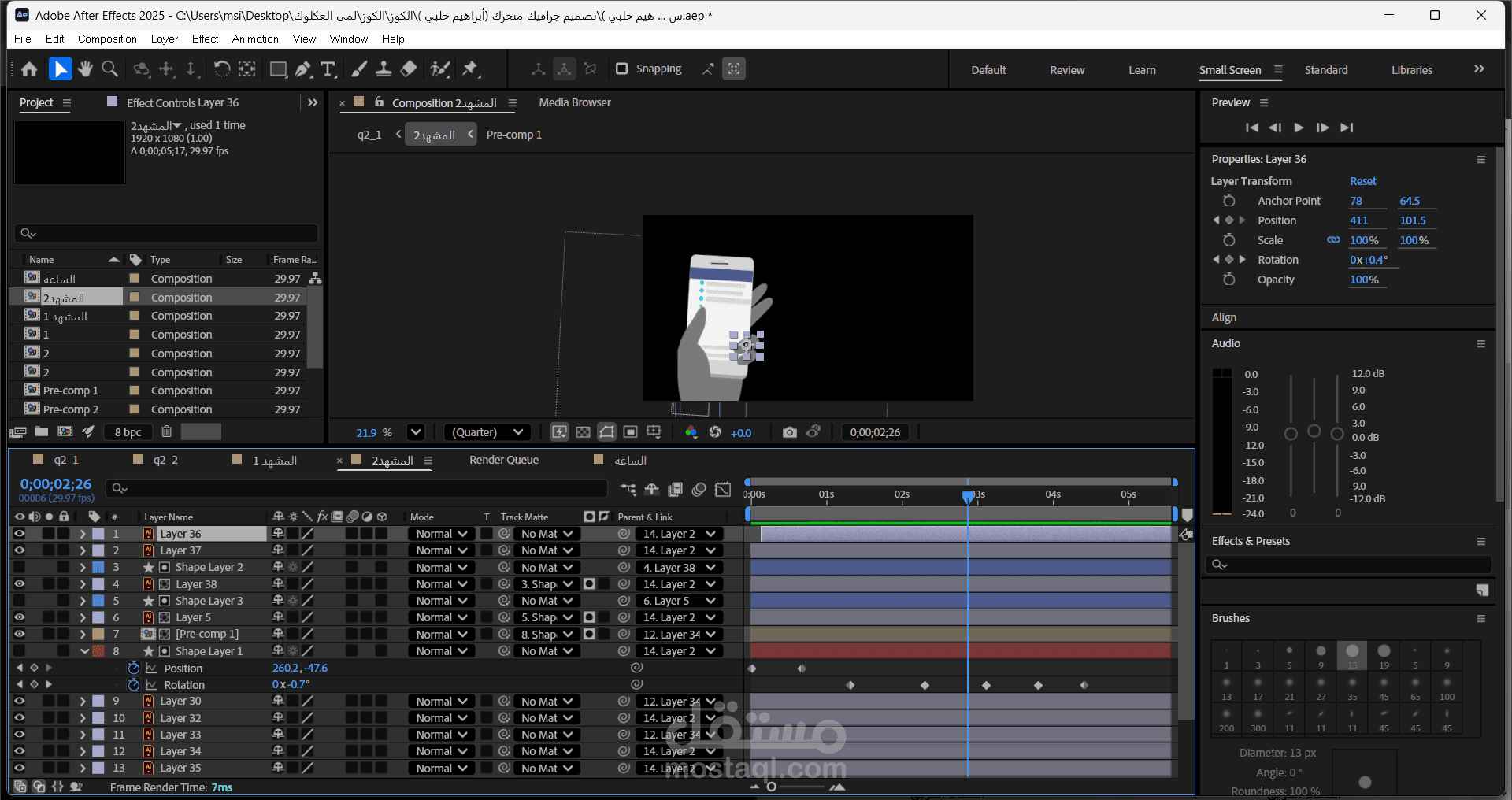The width and height of the screenshot is (1512, 800).
Task: Show Shape Layer 2 visibility toggle
Action: (x=19, y=567)
